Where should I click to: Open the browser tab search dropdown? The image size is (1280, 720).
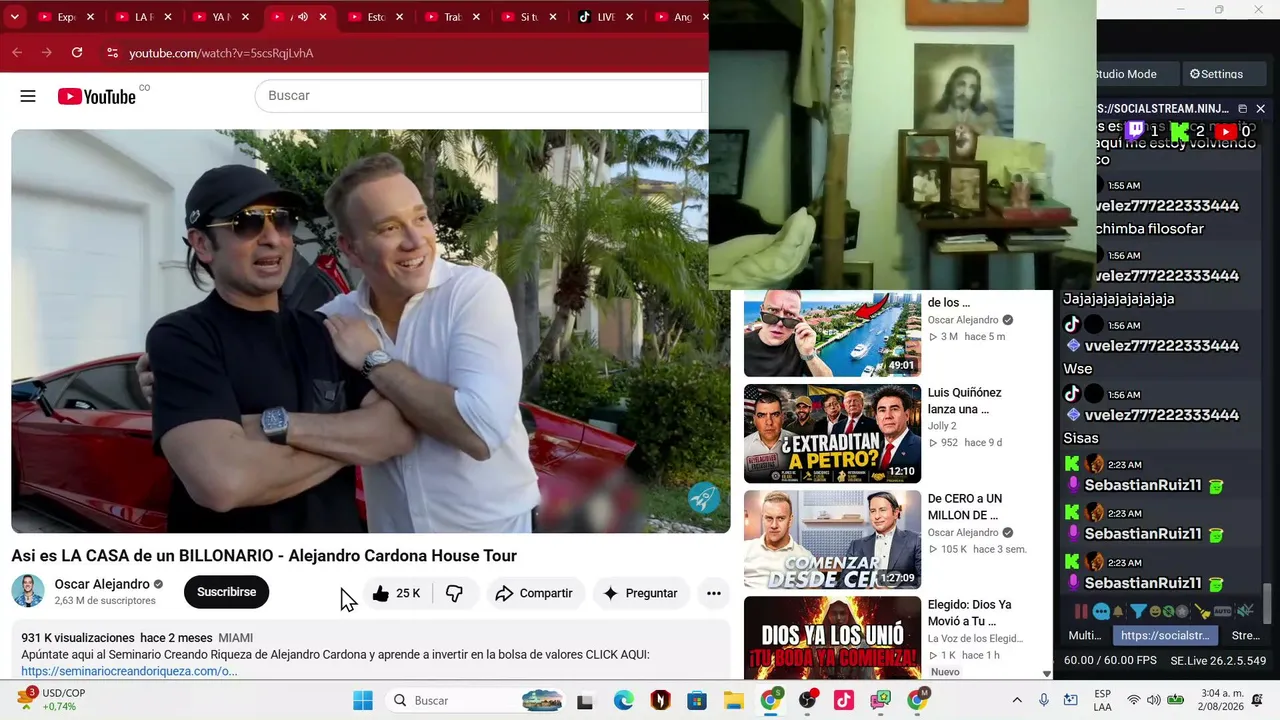click(14, 17)
